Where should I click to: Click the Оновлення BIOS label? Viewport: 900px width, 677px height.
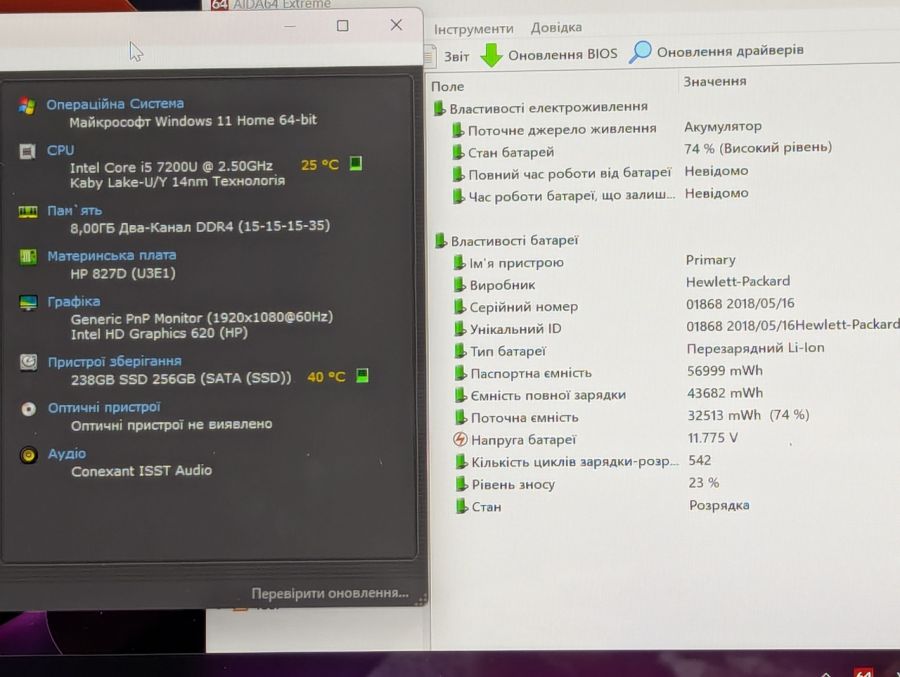point(562,55)
